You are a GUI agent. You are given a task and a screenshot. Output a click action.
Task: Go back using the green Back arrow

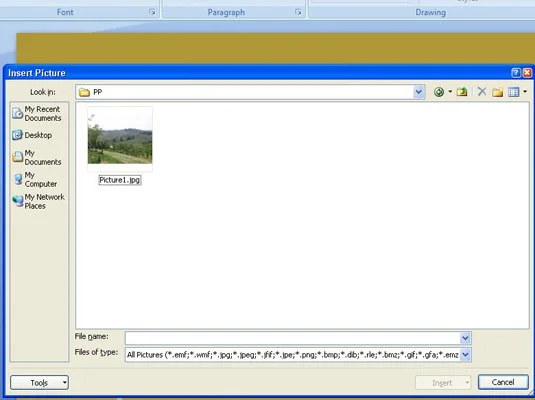pos(439,92)
